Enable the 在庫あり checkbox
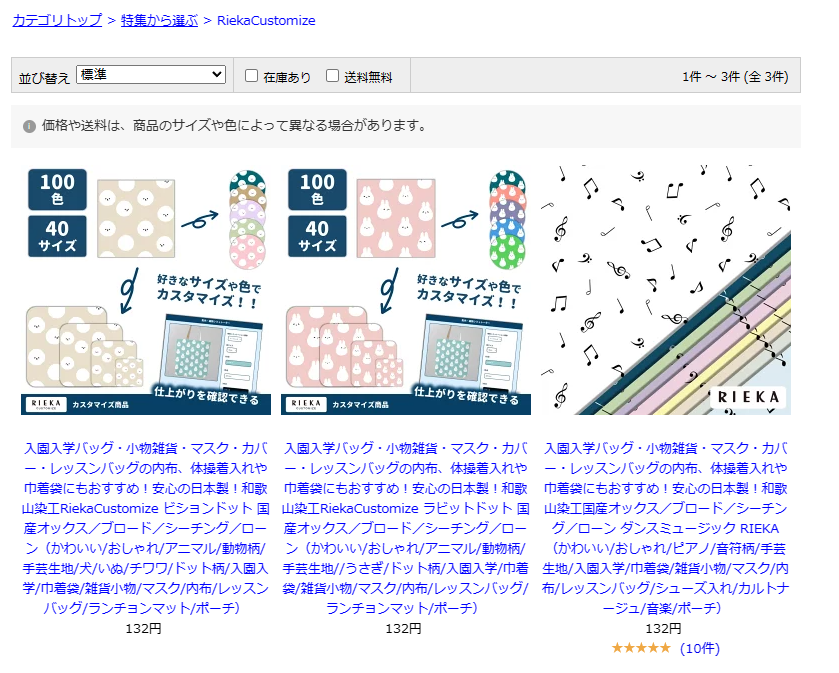Image resolution: width=839 pixels, height=673 pixels. coord(251,76)
